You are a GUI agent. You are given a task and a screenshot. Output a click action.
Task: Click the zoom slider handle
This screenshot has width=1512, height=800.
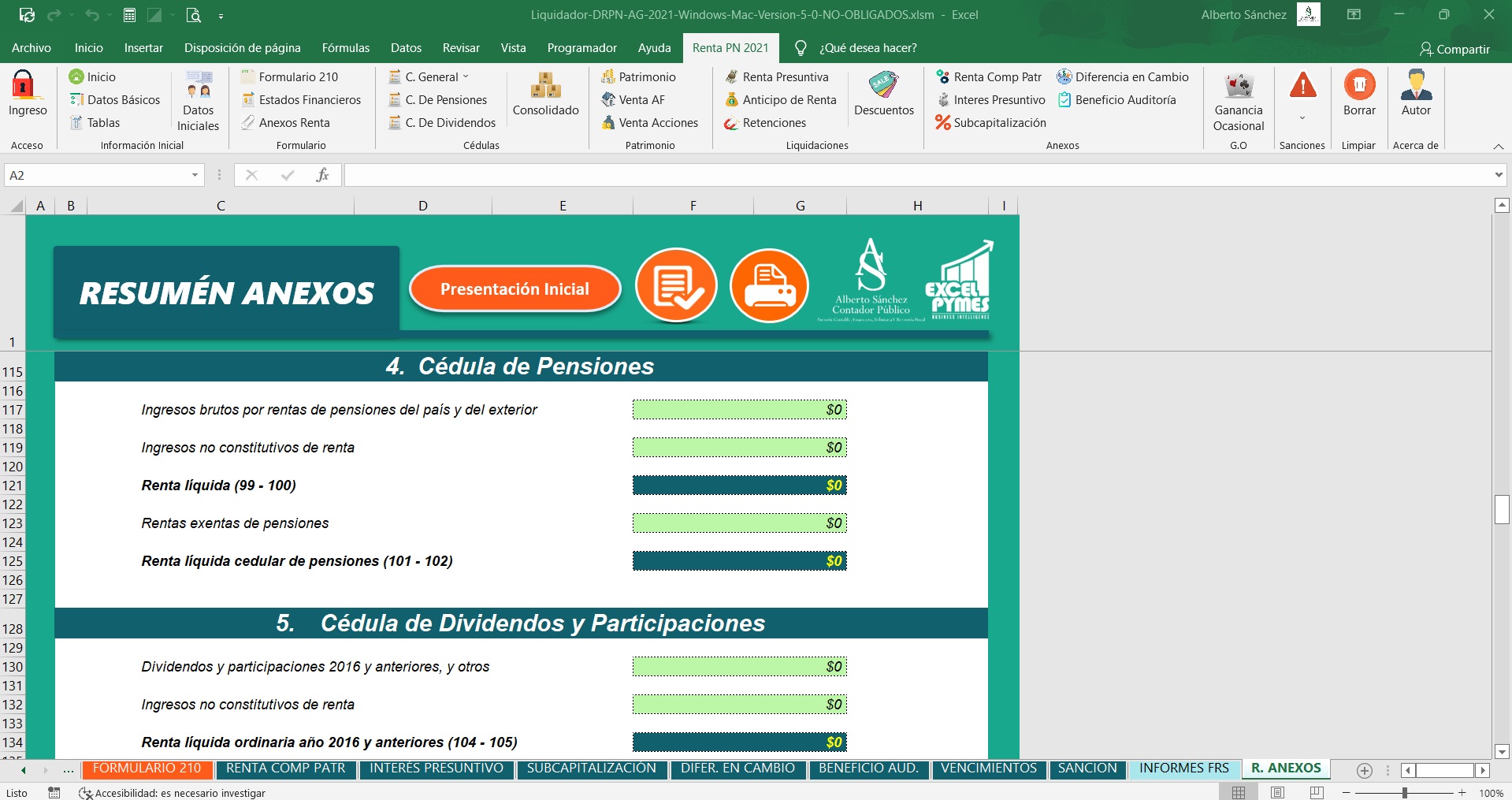point(1405,793)
